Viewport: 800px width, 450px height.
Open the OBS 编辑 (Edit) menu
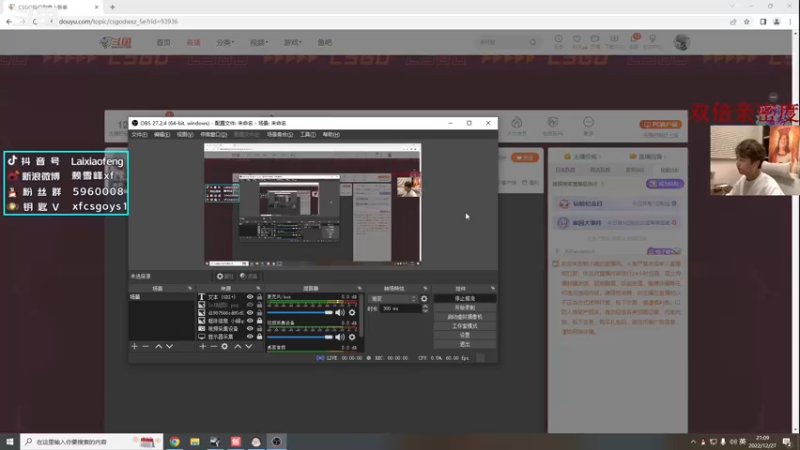pyautogui.click(x=162, y=135)
